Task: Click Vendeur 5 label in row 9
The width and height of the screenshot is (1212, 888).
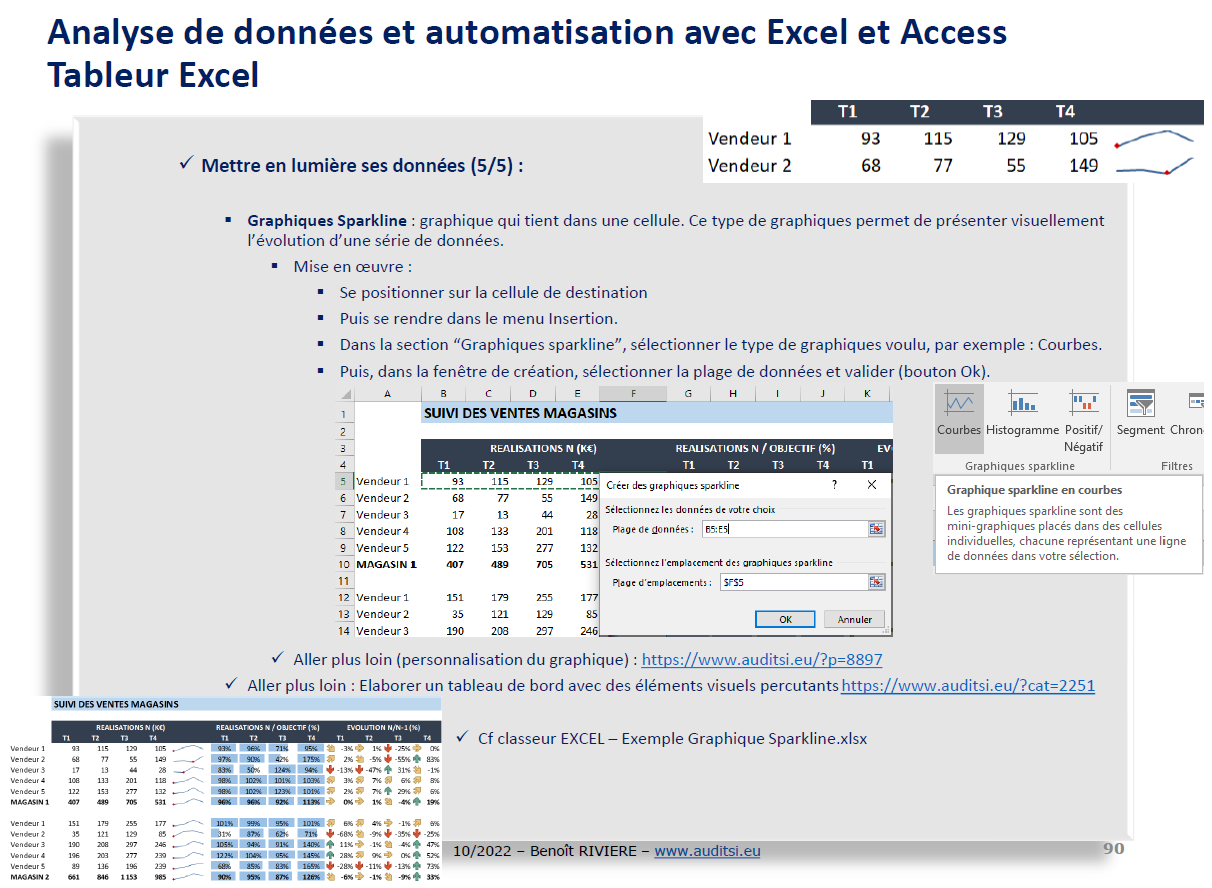Action: tap(383, 548)
